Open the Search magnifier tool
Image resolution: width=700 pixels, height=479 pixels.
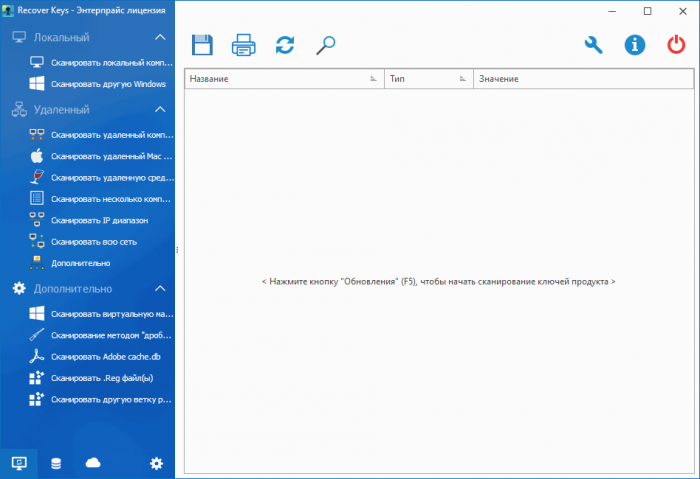pyautogui.click(x=326, y=45)
